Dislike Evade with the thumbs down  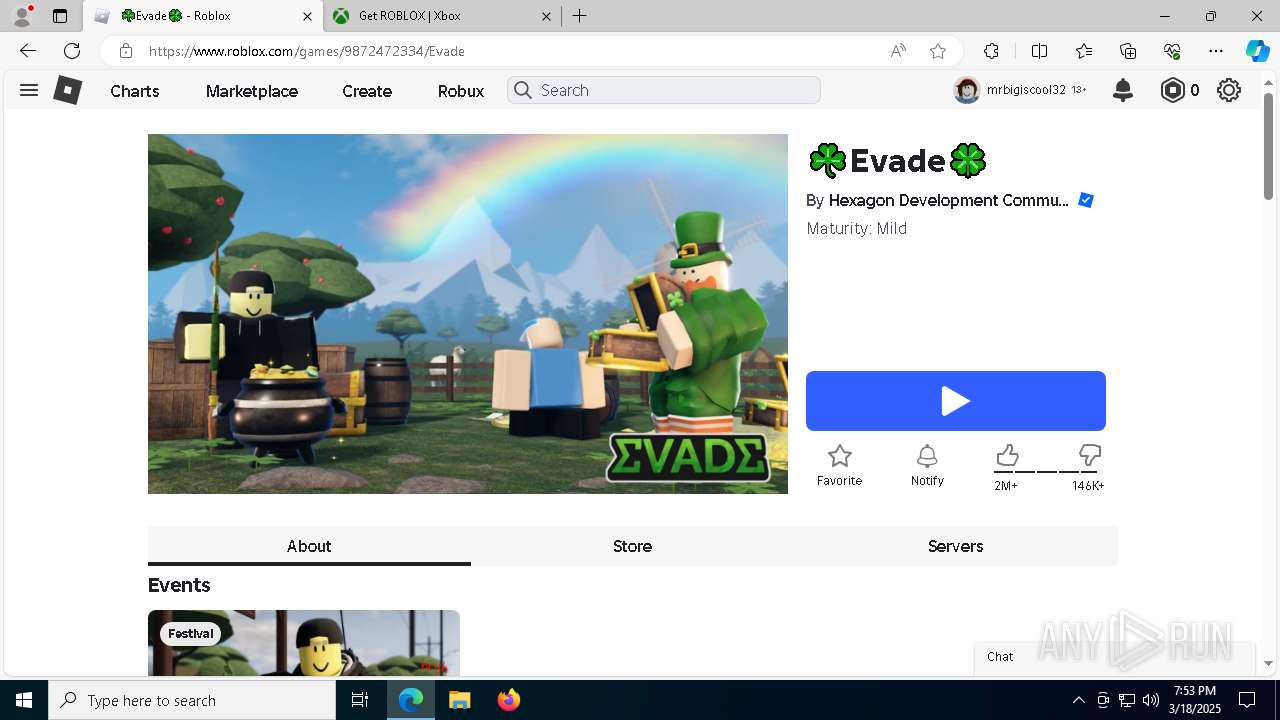pyautogui.click(x=1089, y=456)
